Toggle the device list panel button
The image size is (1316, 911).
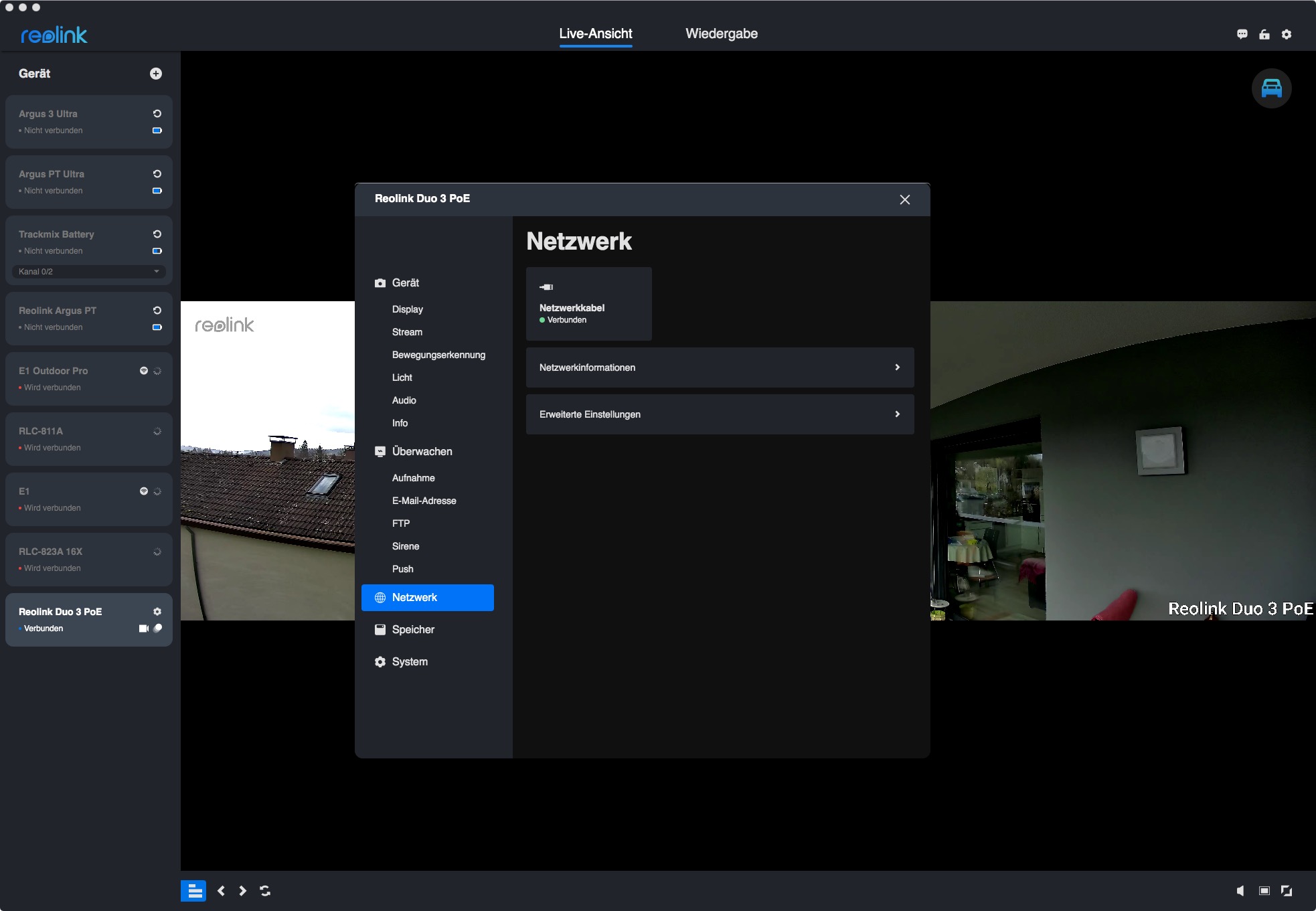(x=193, y=890)
